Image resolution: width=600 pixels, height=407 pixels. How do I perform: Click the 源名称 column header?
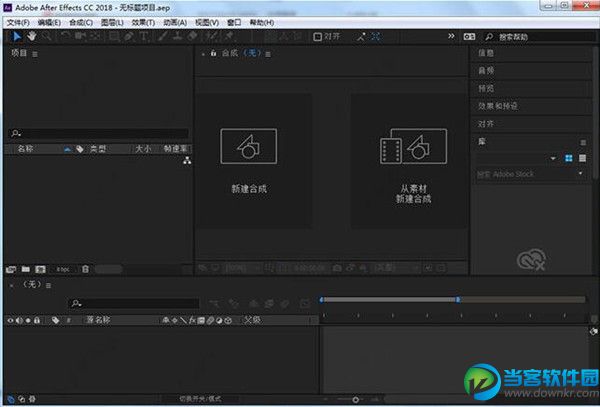[98, 320]
